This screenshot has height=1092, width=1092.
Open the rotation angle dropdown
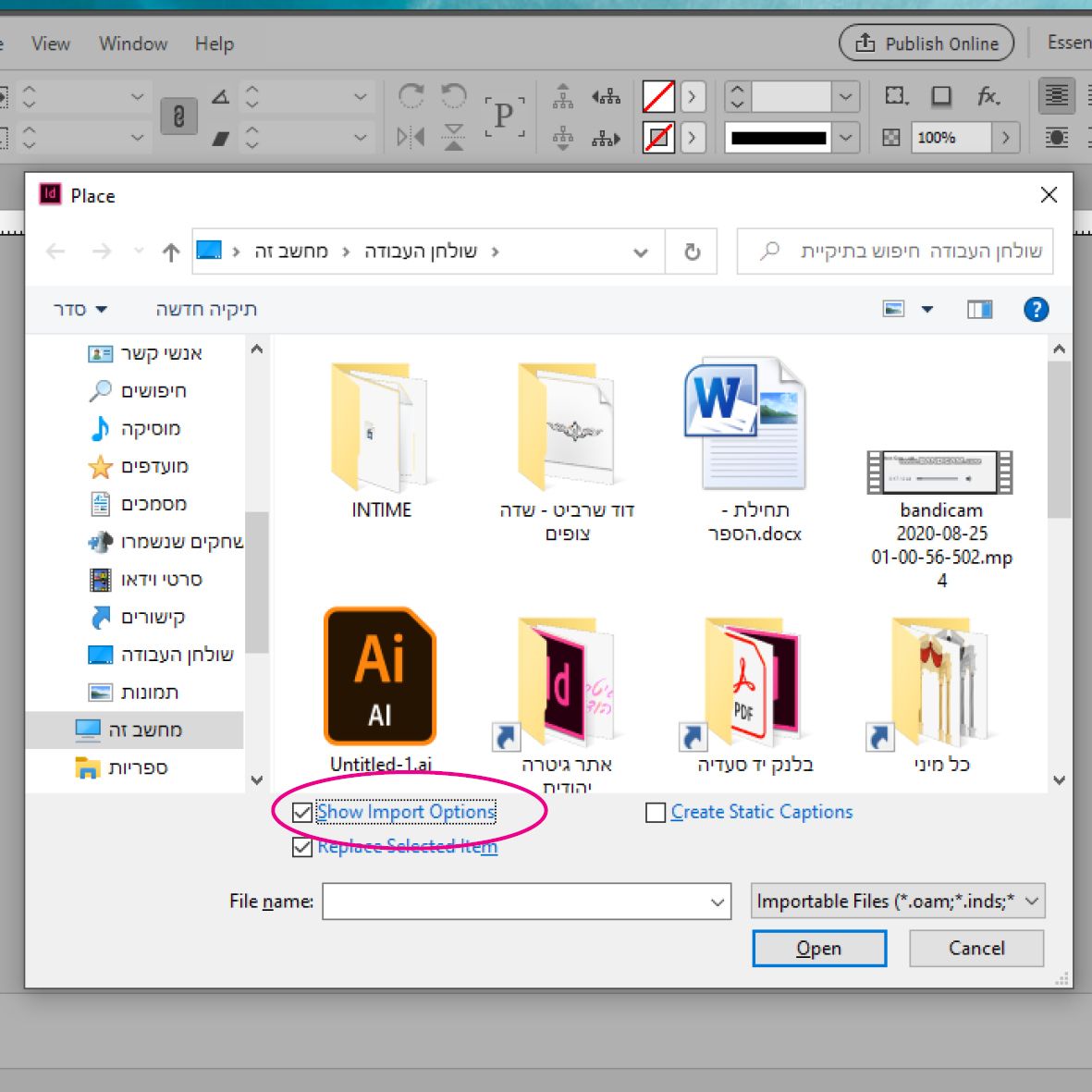360,96
